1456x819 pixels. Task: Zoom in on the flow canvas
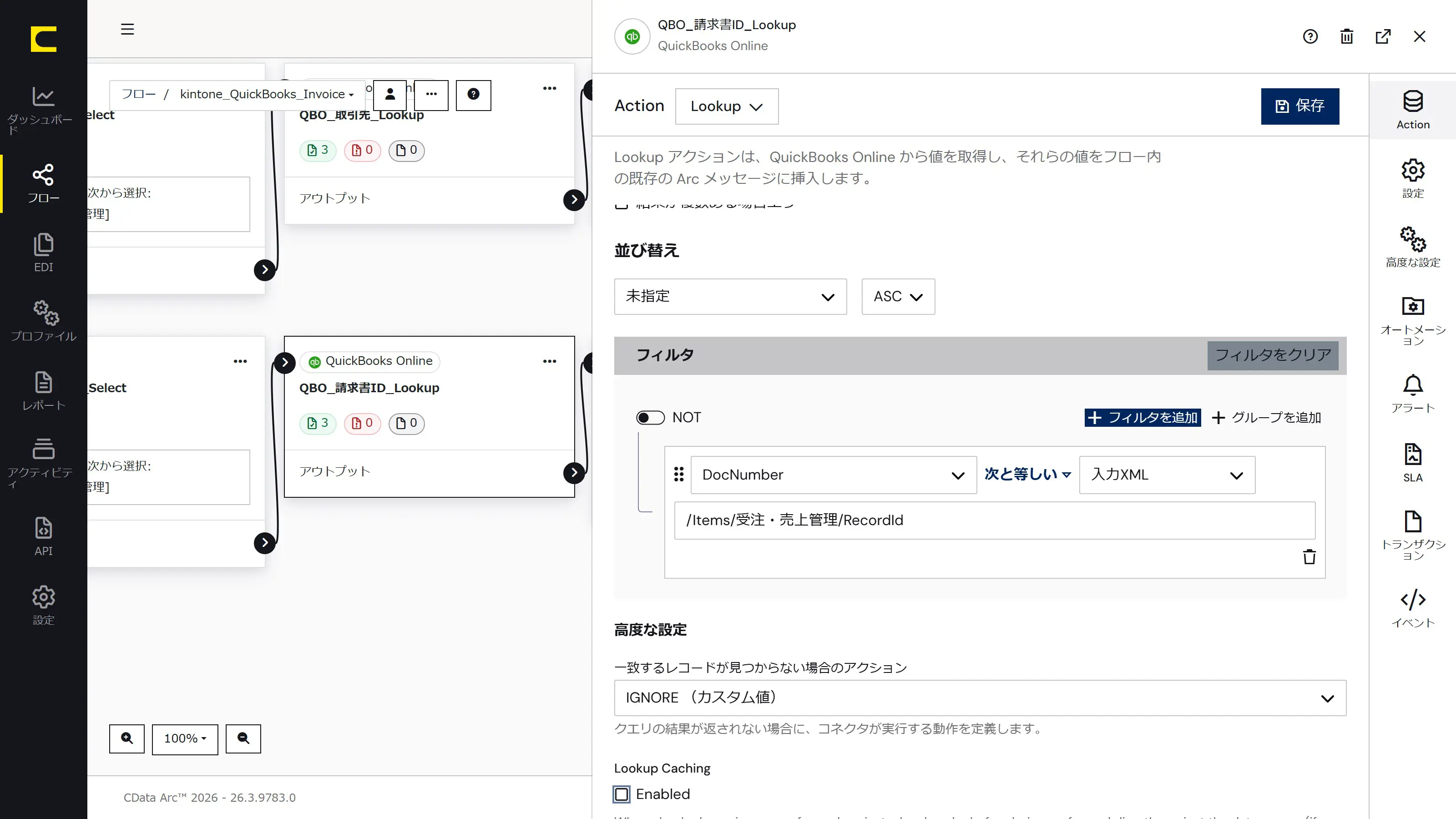tap(127, 738)
